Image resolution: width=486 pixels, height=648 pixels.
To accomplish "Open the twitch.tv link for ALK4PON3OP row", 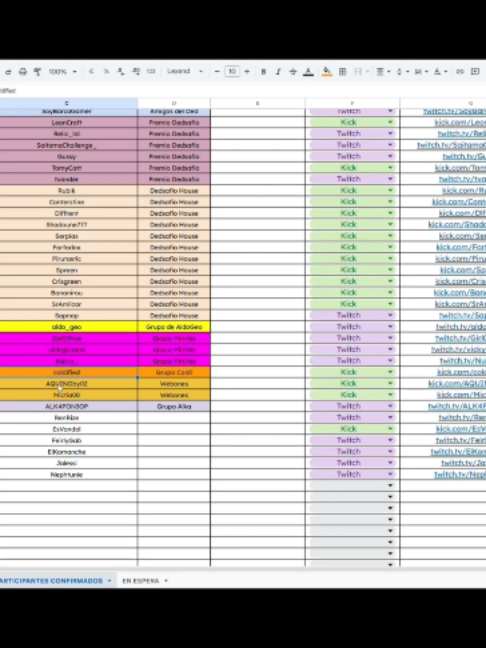I will tap(457, 406).
